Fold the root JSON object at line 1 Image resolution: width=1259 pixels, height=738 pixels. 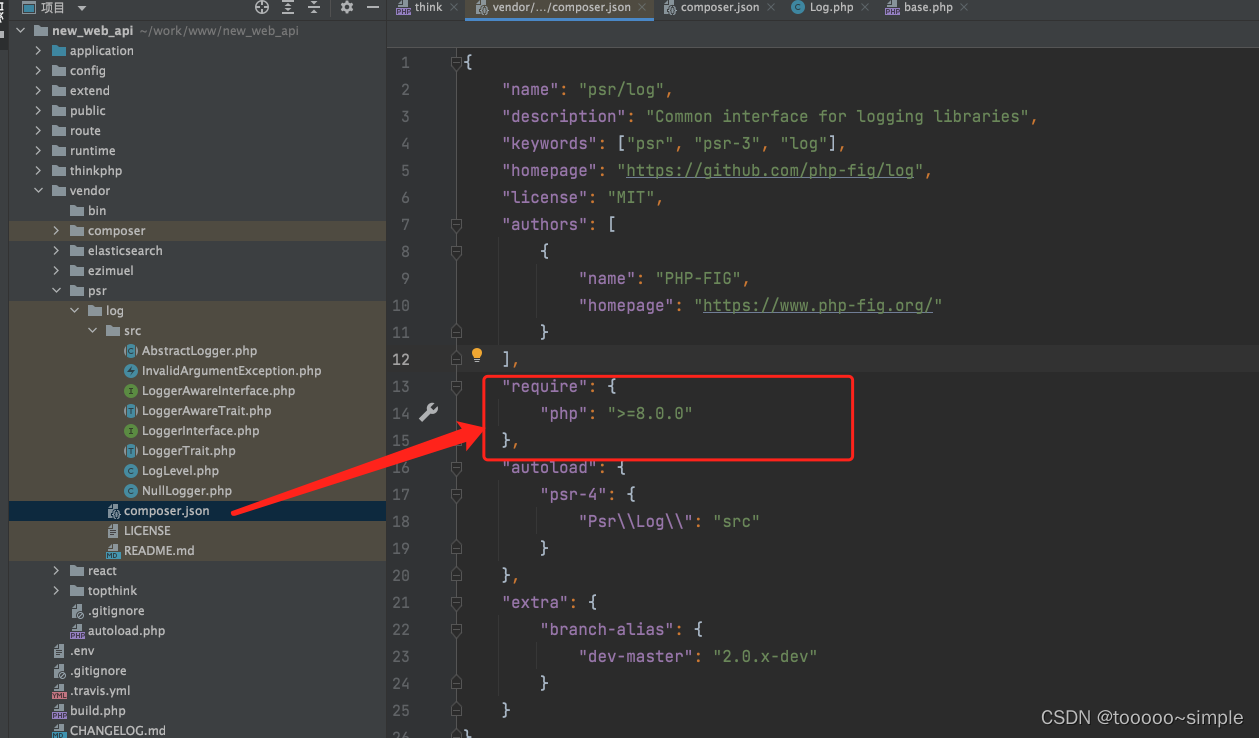(456, 63)
